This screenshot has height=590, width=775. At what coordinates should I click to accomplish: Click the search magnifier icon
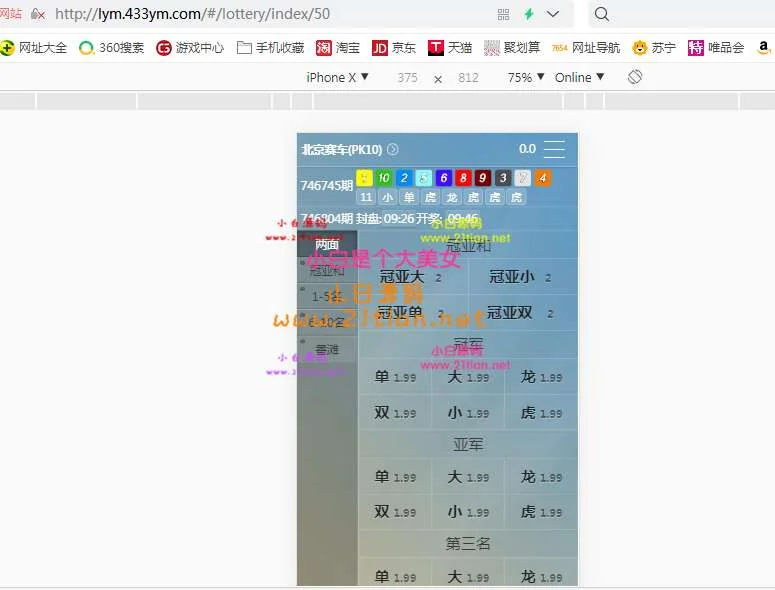[602, 14]
